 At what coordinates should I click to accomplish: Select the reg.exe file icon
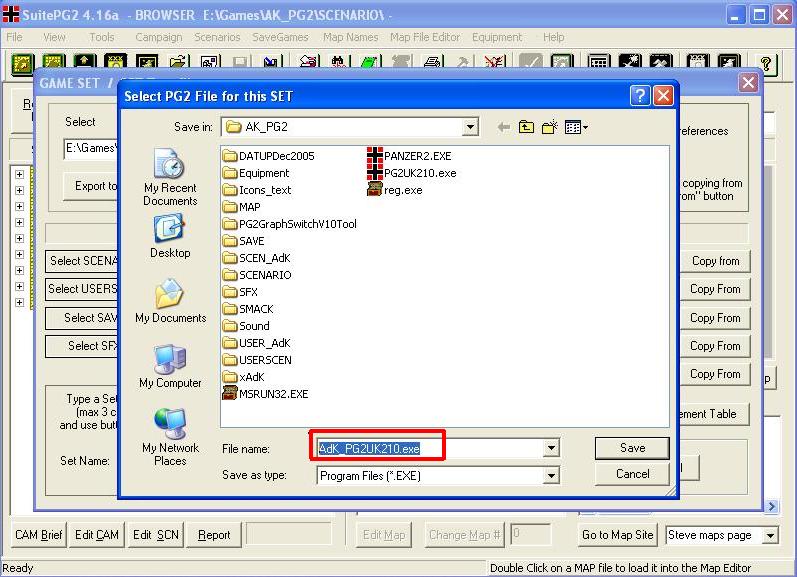375,190
